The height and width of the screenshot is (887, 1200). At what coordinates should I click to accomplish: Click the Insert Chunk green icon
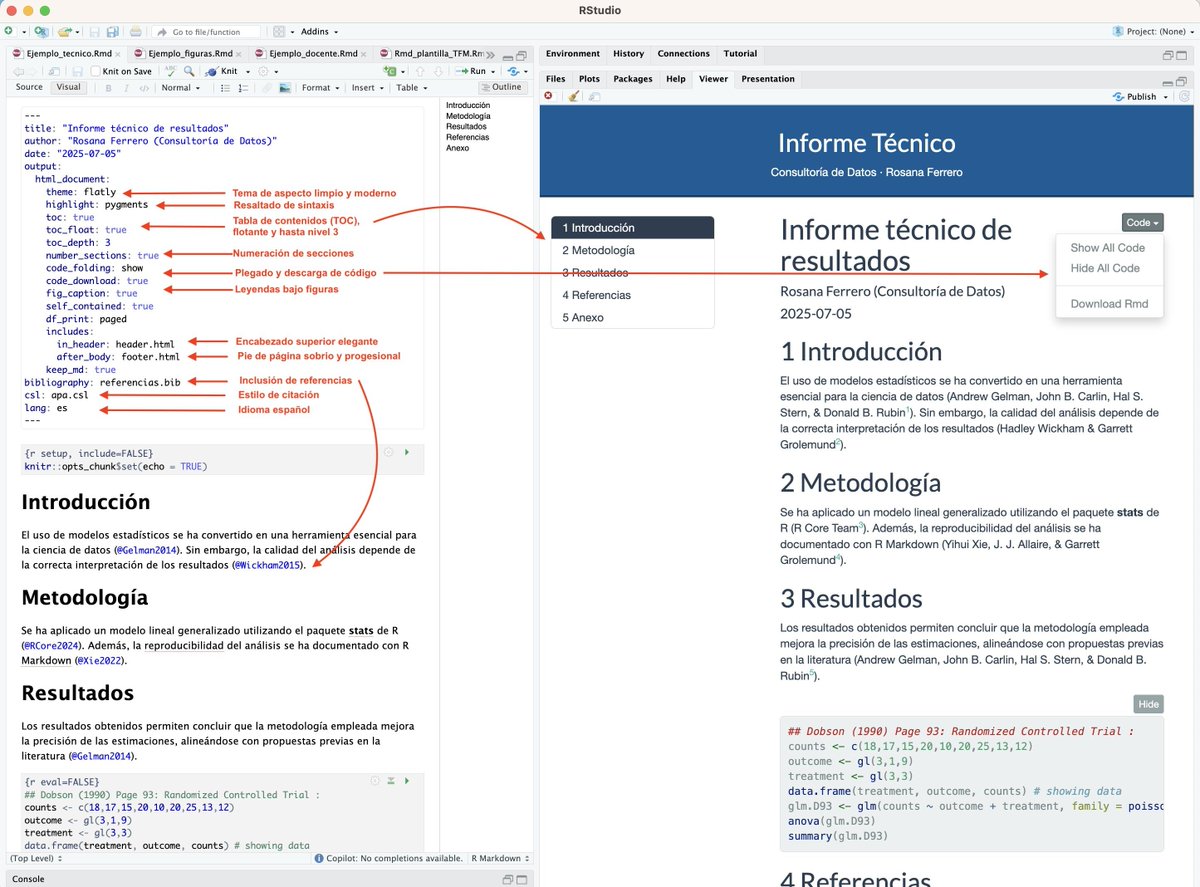[x=390, y=71]
